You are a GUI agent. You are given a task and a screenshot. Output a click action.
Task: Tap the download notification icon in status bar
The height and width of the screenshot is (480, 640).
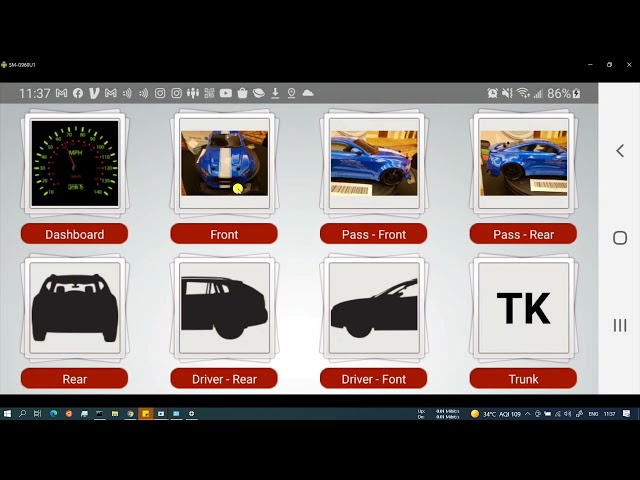tap(275, 93)
